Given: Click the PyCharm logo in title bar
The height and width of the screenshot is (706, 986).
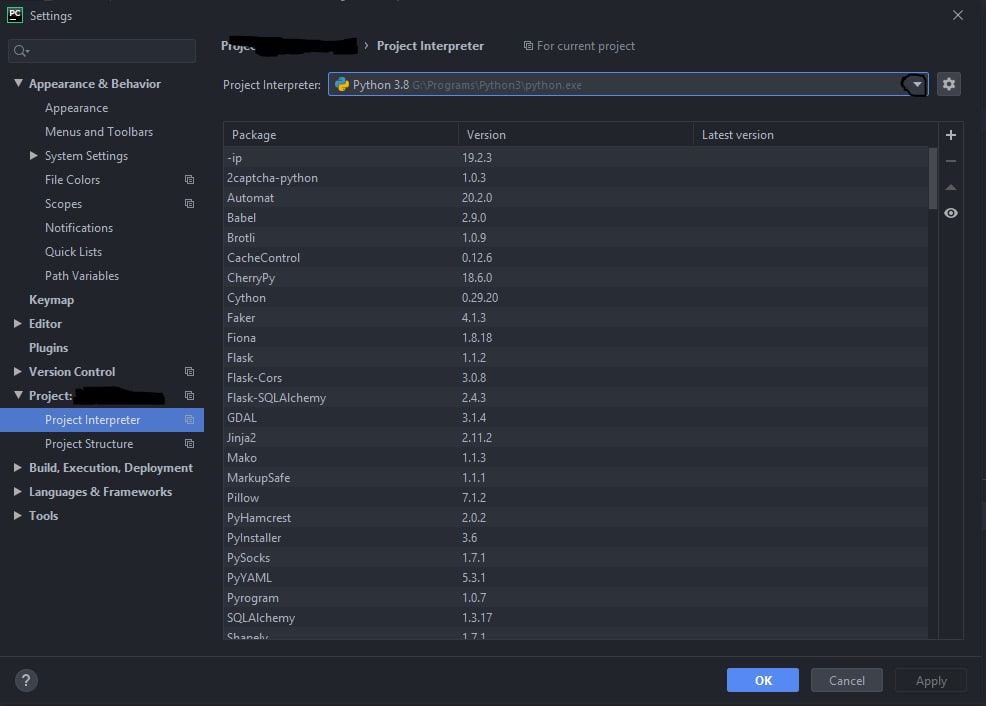Looking at the screenshot, I should 14,15.
